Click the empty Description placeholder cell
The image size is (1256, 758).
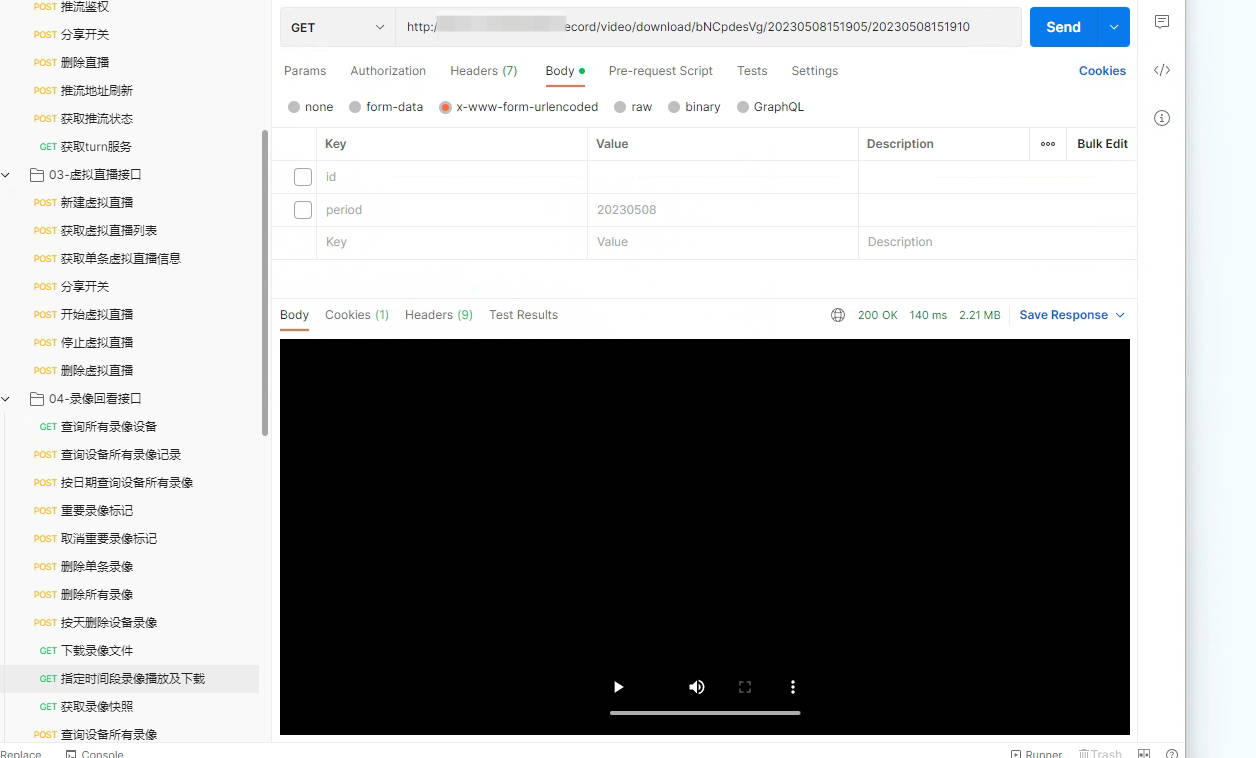tap(997, 242)
